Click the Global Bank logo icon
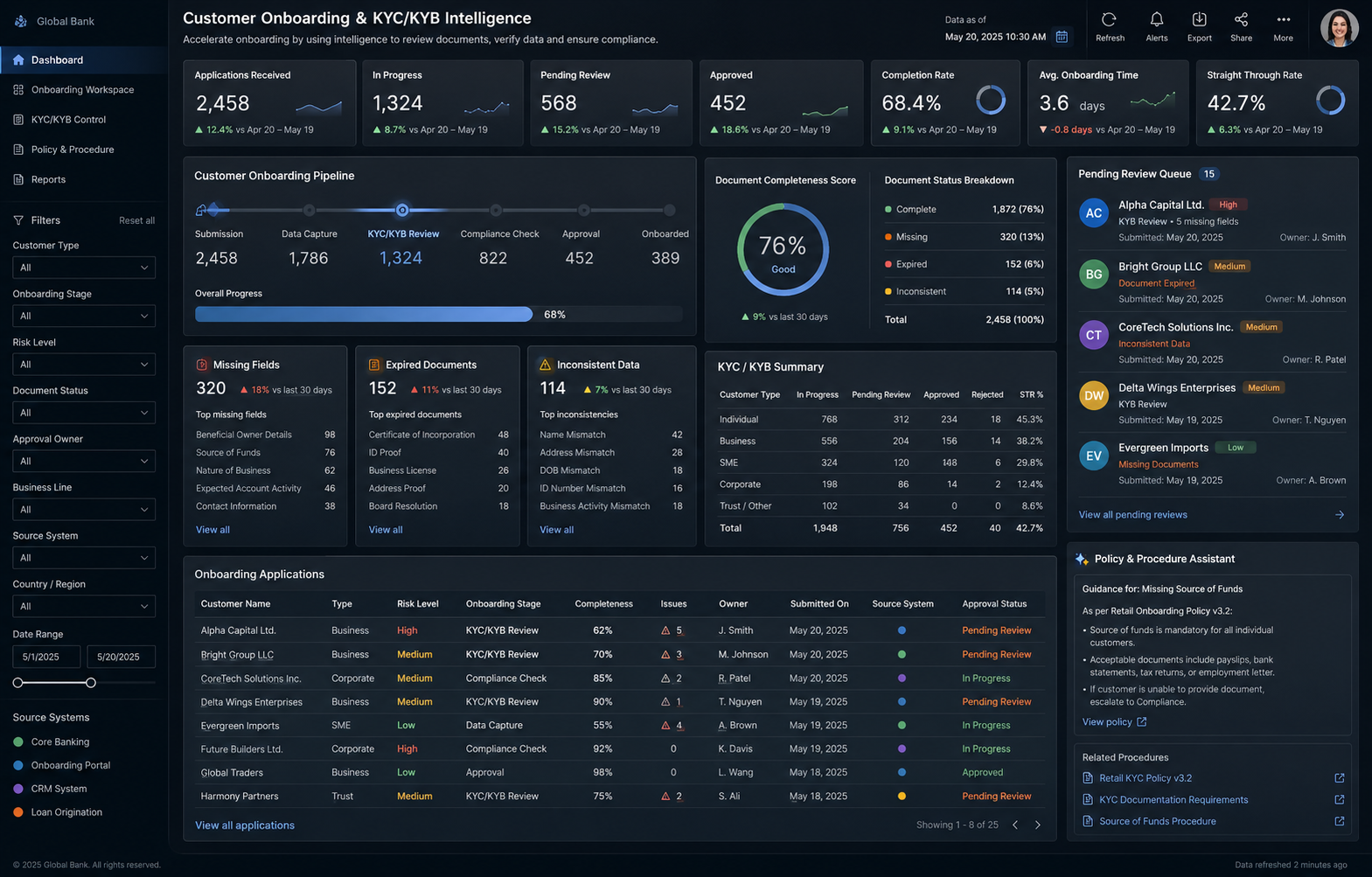 pyautogui.click(x=20, y=21)
